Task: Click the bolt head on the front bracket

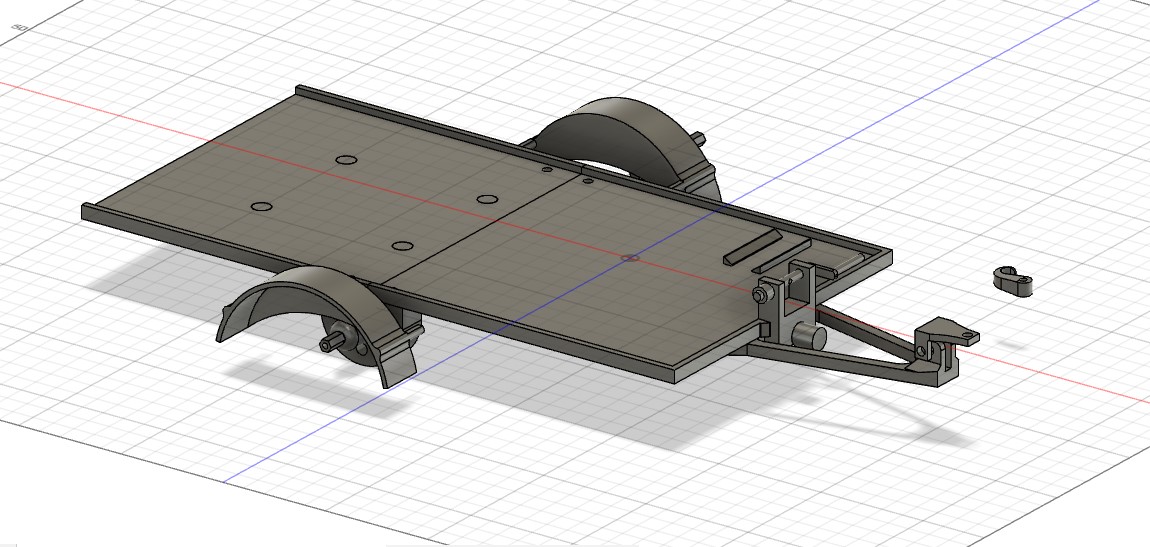Action: pyautogui.click(x=759, y=295)
